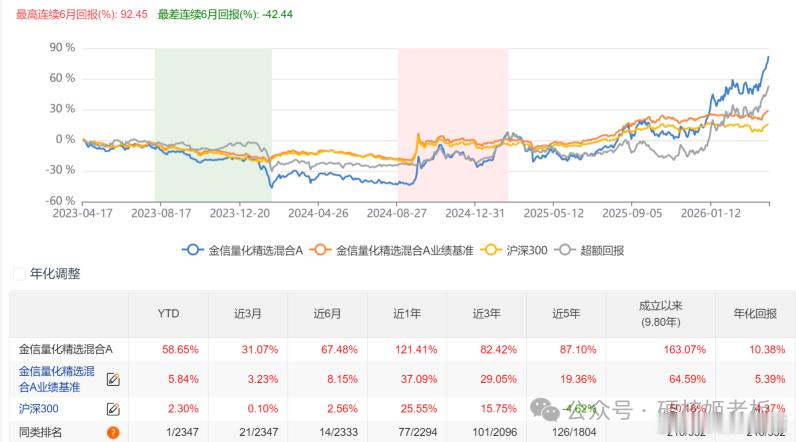Select the 近3月 column header

pyautogui.click(x=248, y=314)
